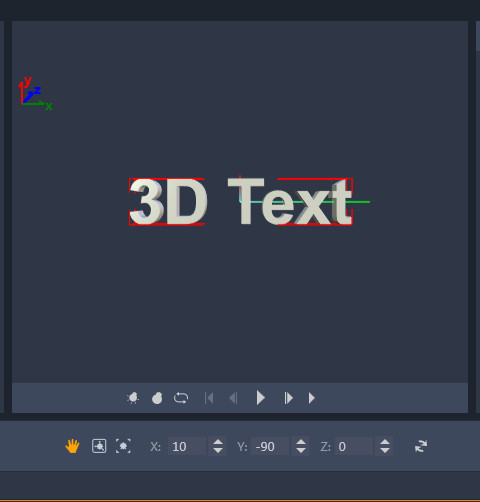Jump to the last frame
This screenshot has width=480, height=502.
tap(312, 398)
